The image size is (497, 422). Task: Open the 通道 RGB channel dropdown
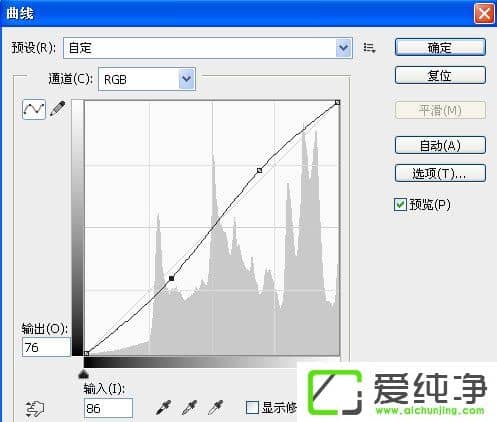pos(187,79)
